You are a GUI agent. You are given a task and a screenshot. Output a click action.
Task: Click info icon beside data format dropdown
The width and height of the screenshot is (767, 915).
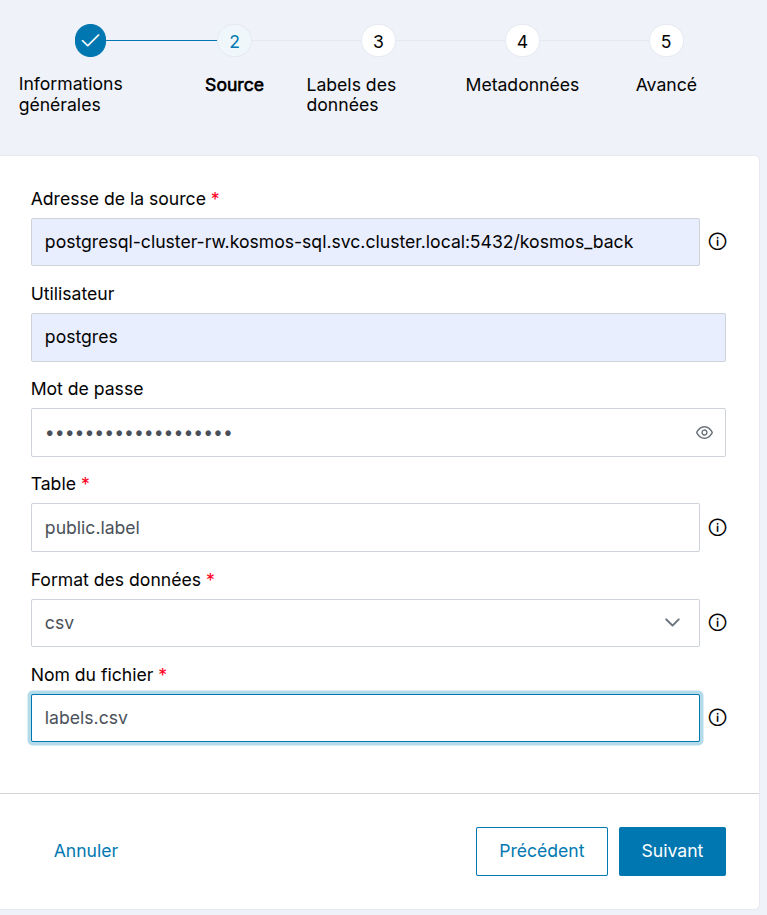(x=717, y=622)
